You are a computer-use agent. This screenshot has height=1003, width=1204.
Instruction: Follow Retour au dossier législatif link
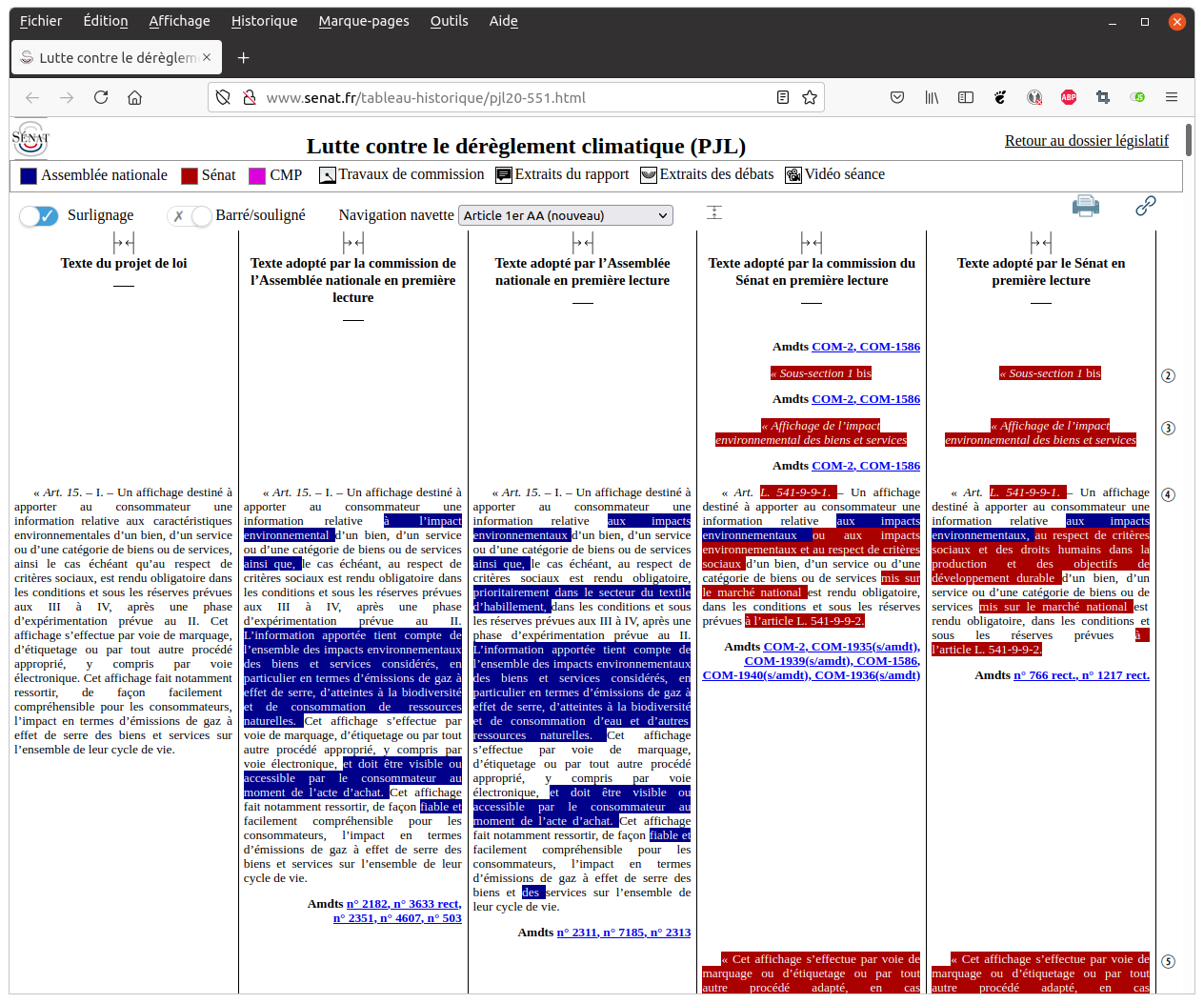[1087, 140]
